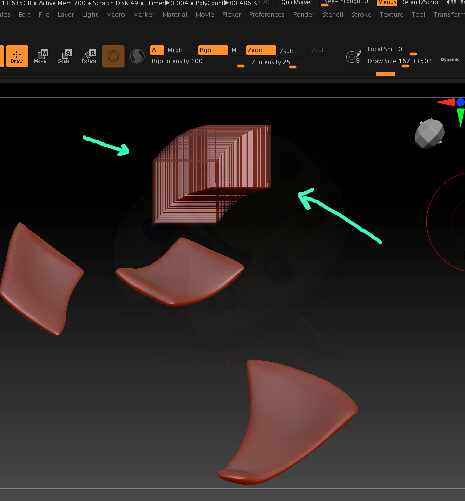Viewport: 465px width, 501px height.
Task: Adjust the Focal Shift slider
Action: pos(392,50)
